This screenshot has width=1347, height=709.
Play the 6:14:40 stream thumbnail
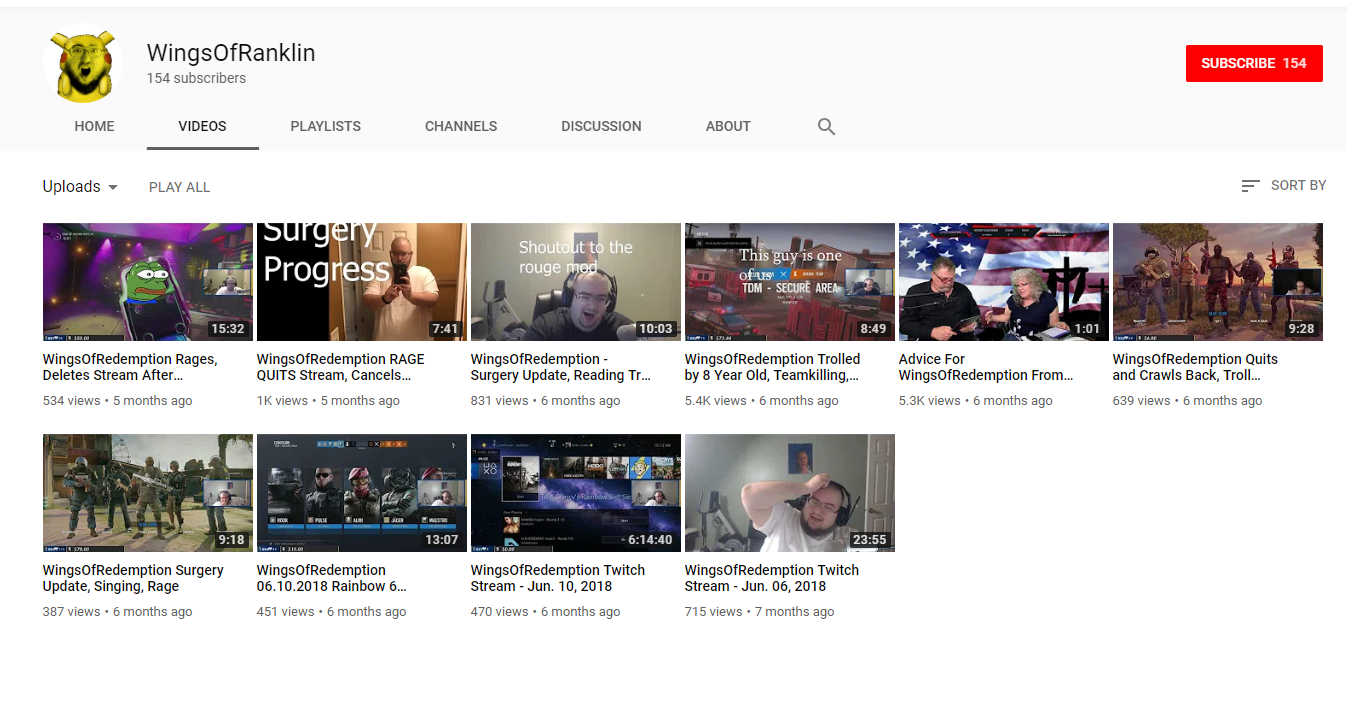coord(576,493)
